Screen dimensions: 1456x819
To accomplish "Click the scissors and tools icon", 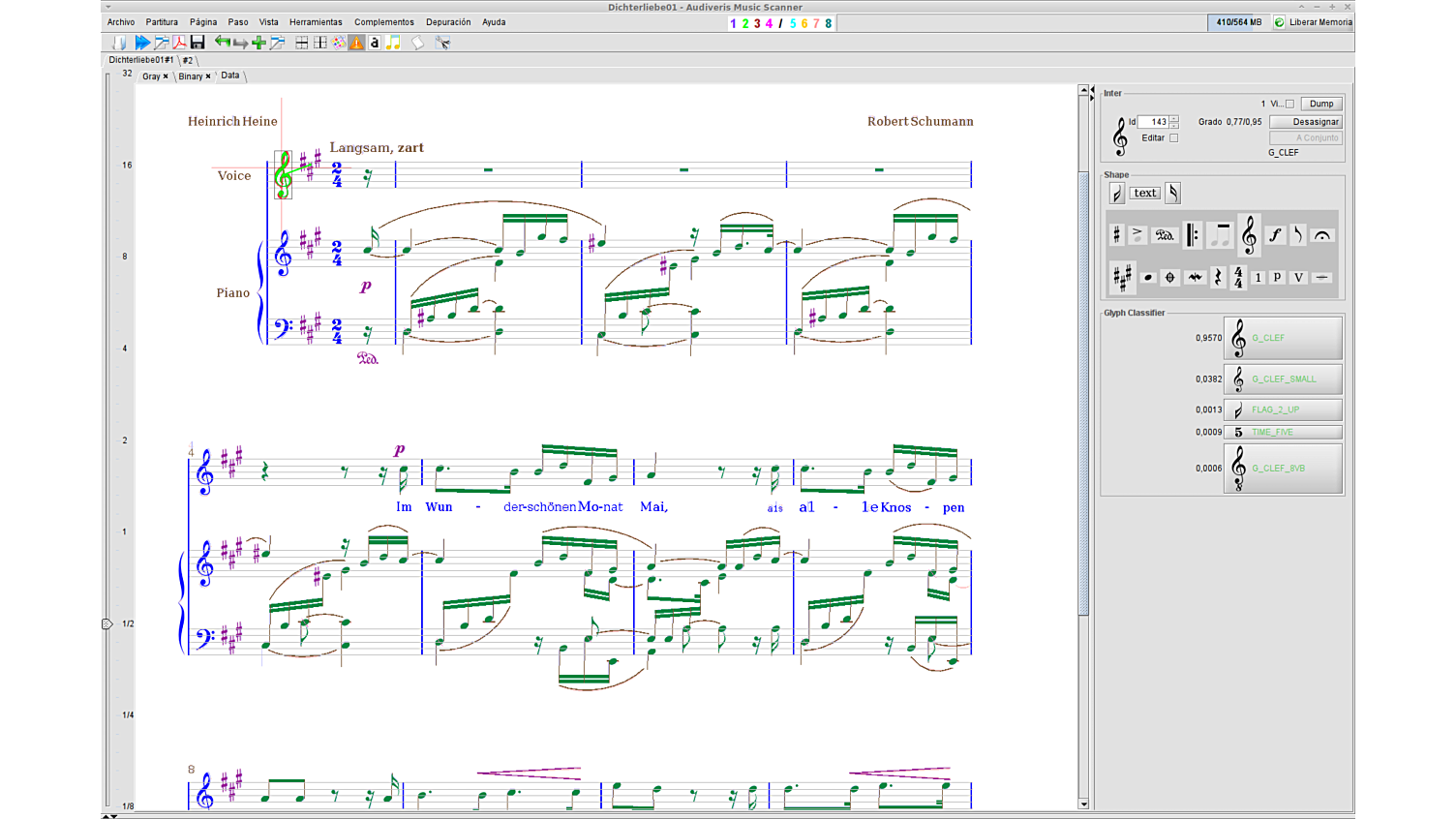I will (442, 43).
